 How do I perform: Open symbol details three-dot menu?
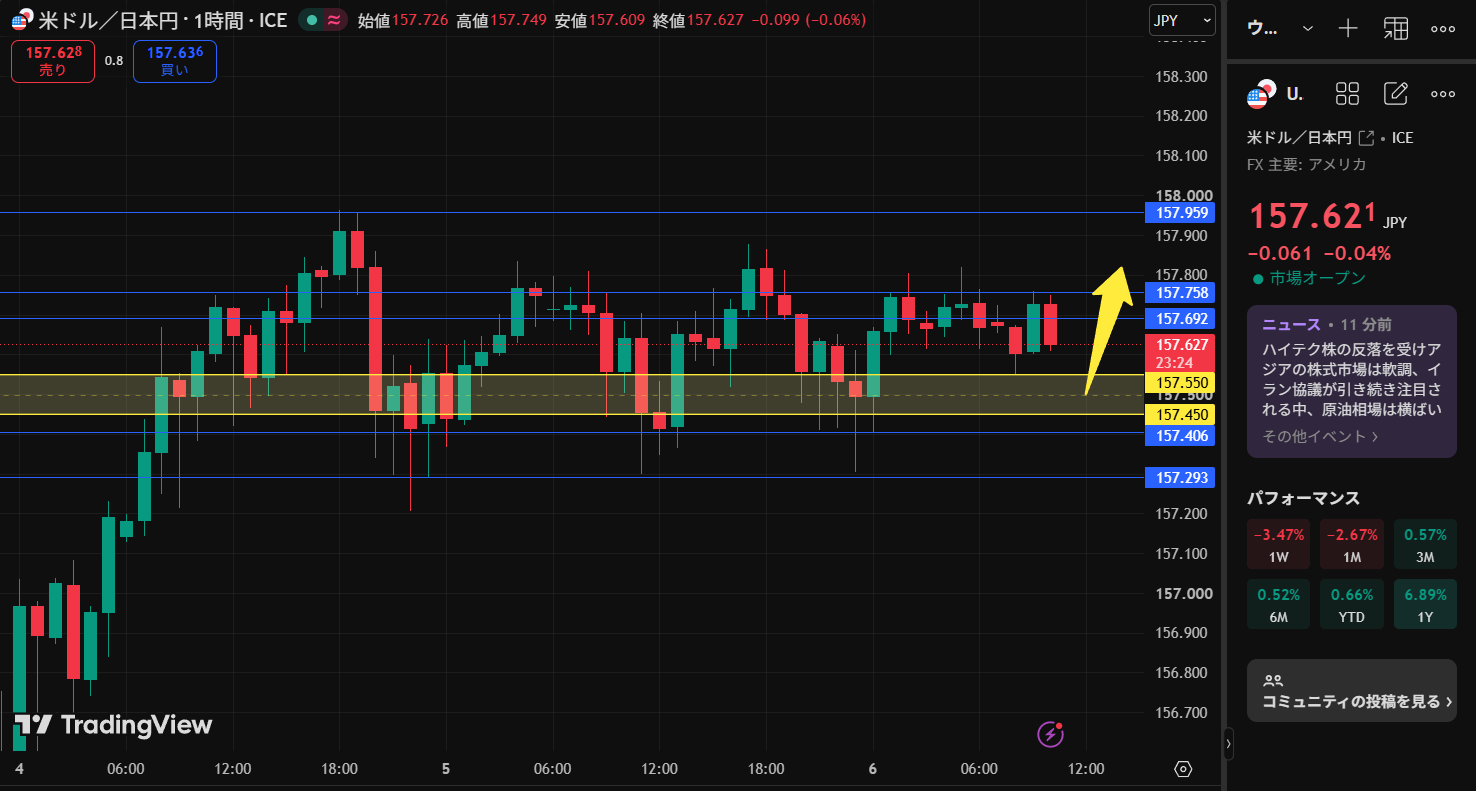[1442, 94]
